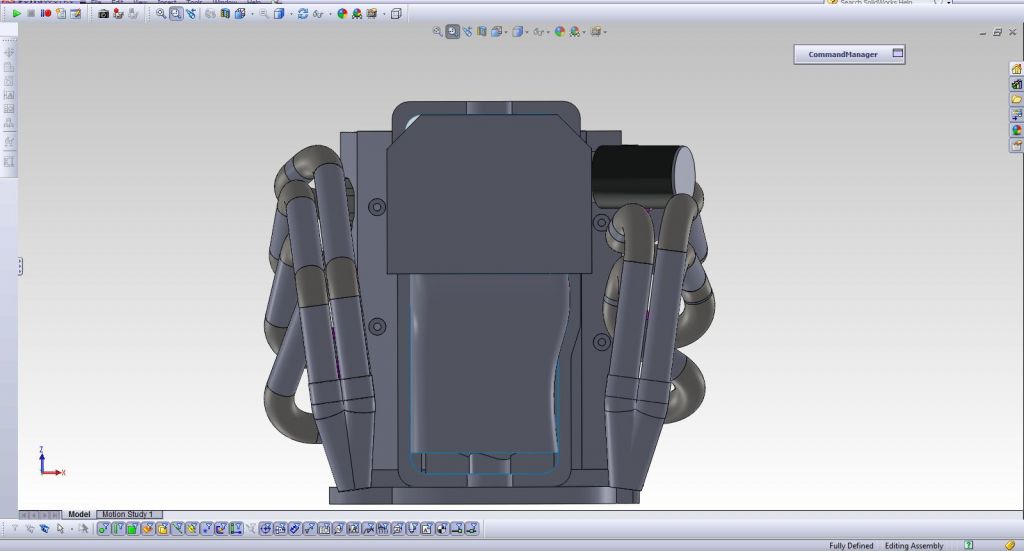Click the green Play macro button
Image resolution: width=1024 pixels, height=551 pixels.
click(x=16, y=14)
